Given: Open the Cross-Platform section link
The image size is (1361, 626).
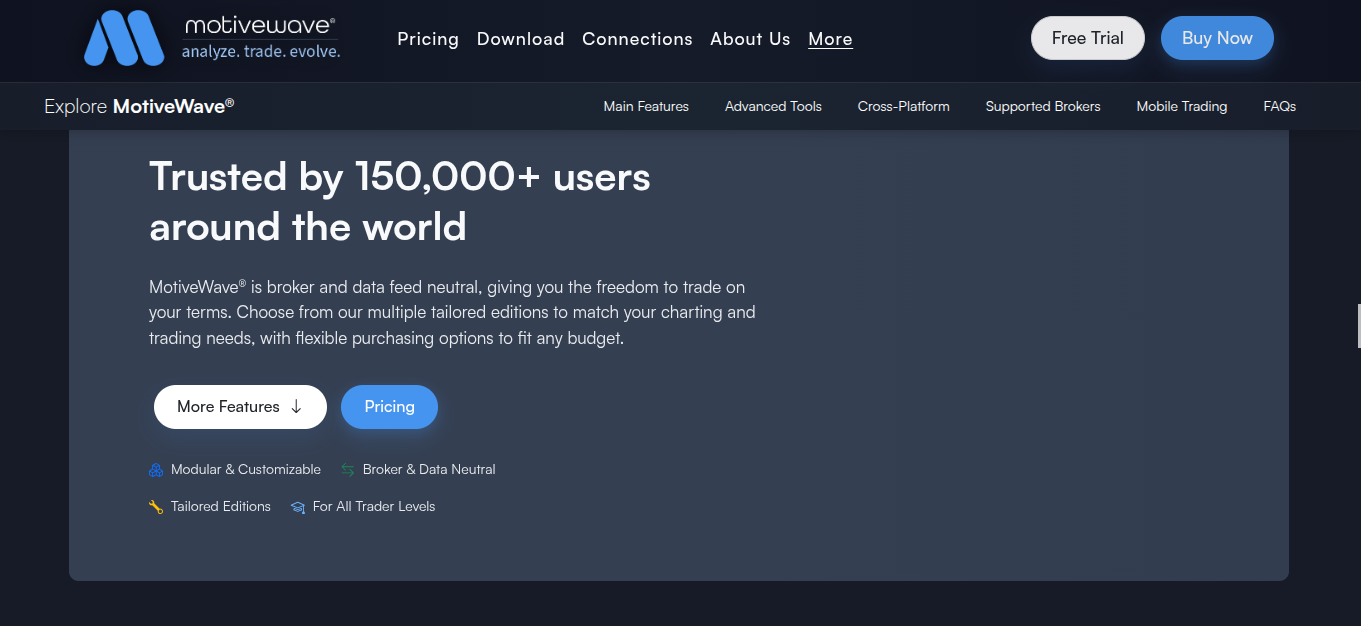Looking at the screenshot, I should pyautogui.click(x=904, y=106).
